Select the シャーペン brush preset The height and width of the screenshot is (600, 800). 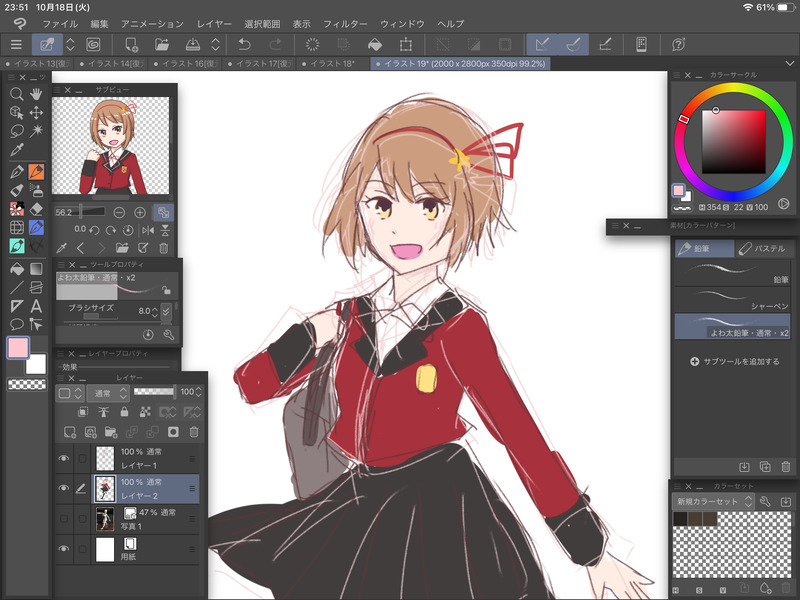[x=732, y=300]
